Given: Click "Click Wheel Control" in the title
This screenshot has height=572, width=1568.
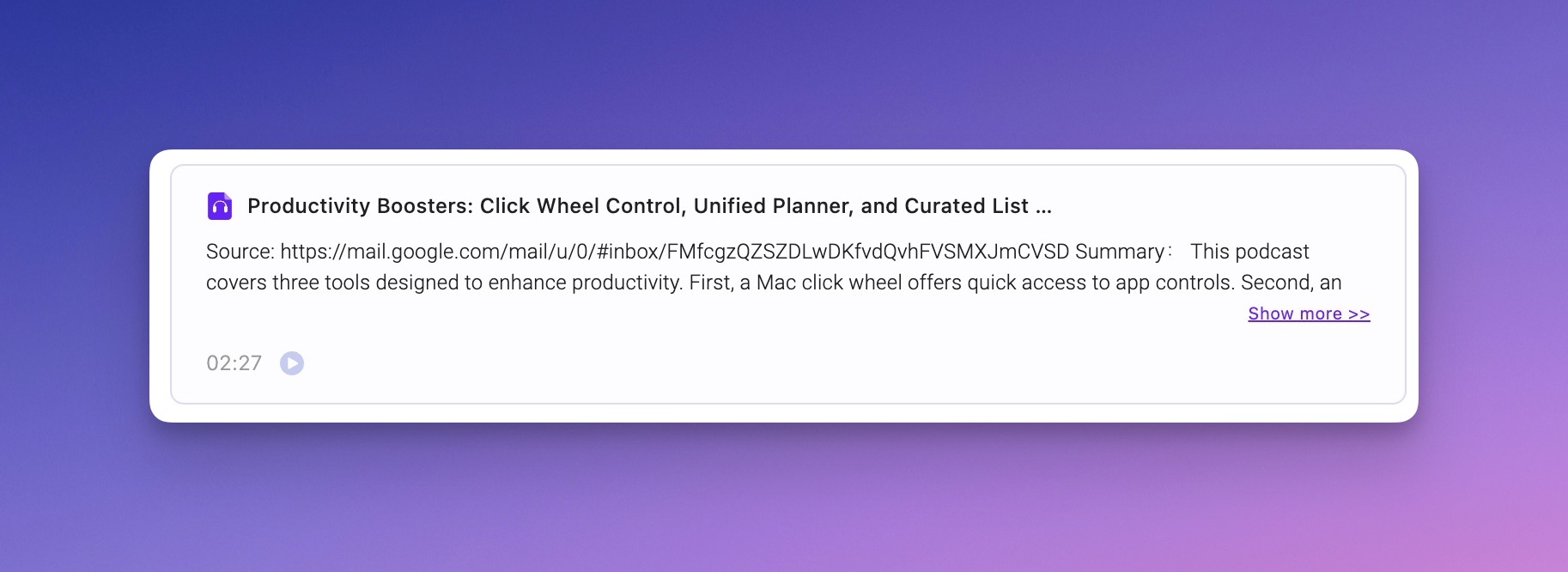Looking at the screenshot, I should click(x=580, y=206).
